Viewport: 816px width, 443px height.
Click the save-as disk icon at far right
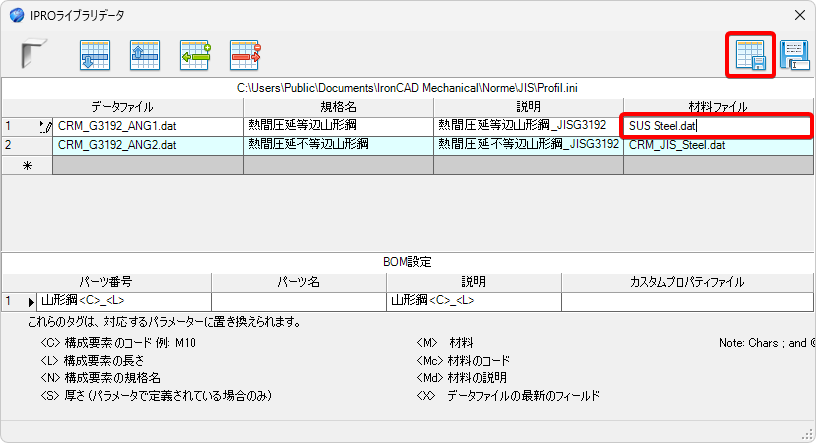coord(794,55)
